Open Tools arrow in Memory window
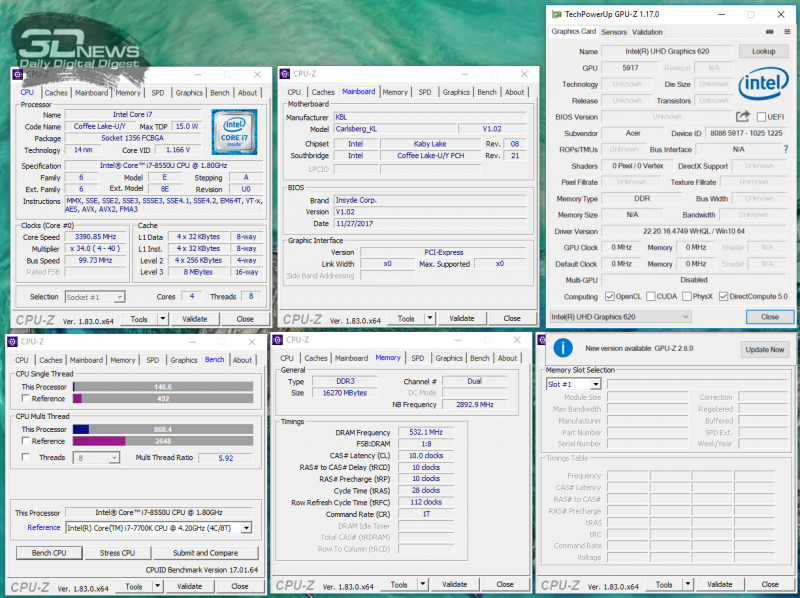Image resolution: width=800 pixels, height=598 pixels. [423, 584]
